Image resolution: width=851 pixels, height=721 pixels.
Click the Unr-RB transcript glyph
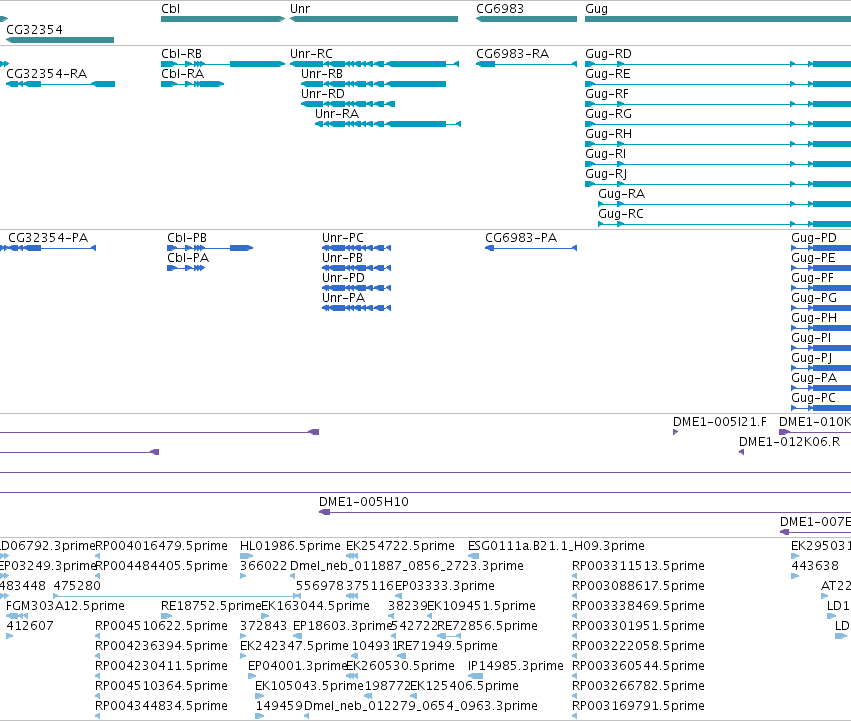(x=373, y=84)
